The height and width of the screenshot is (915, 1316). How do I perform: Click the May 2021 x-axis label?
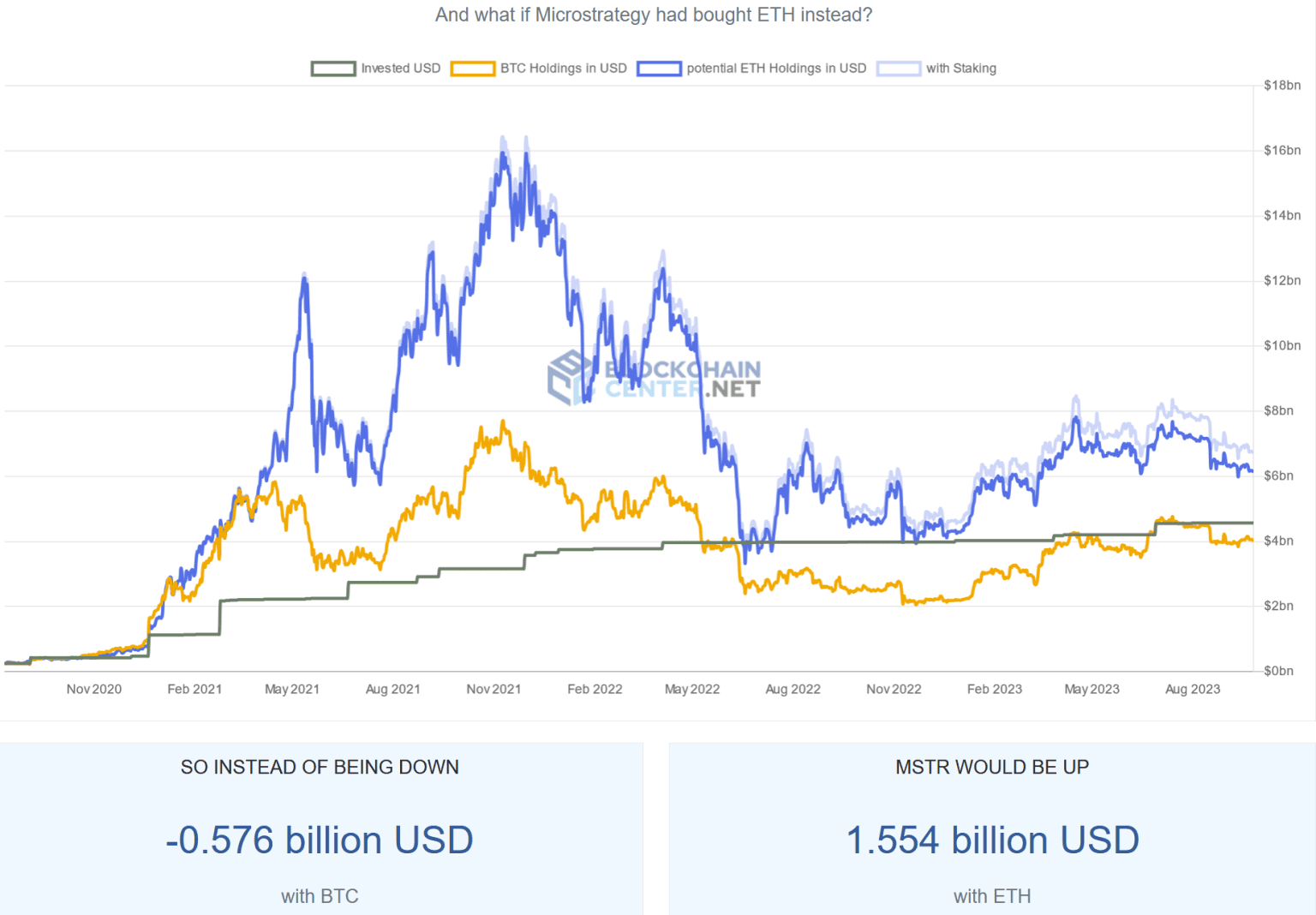[292, 690]
